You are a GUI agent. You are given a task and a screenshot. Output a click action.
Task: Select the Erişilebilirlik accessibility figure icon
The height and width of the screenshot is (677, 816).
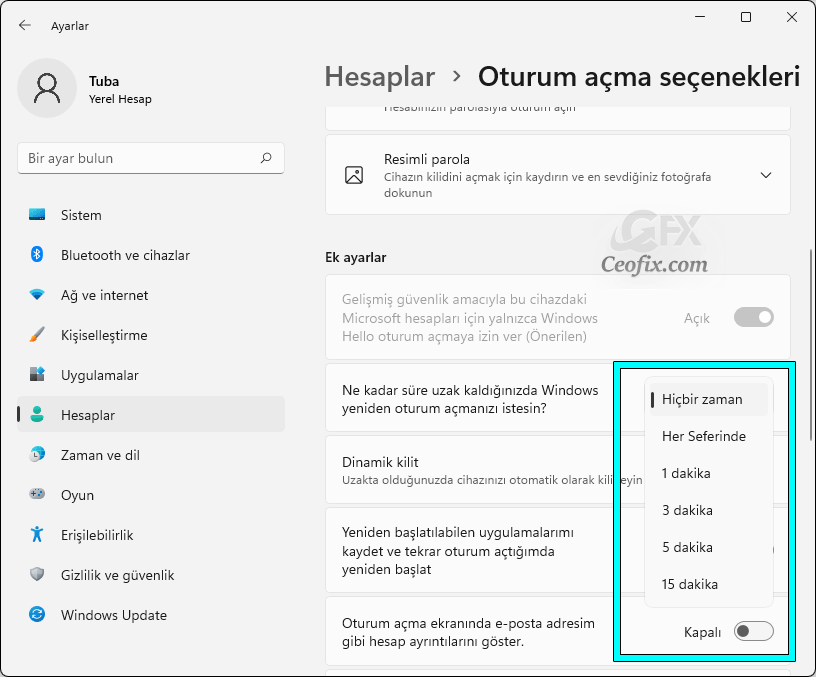37,534
